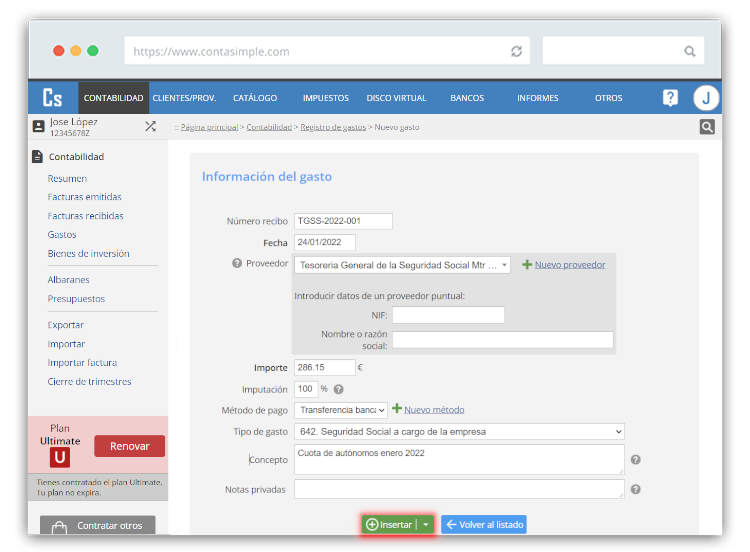Image resolution: width=750 pixels, height=552 pixels.
Task: Open the DISCO VIRTUAL menu
Action: tap(396, 98)
